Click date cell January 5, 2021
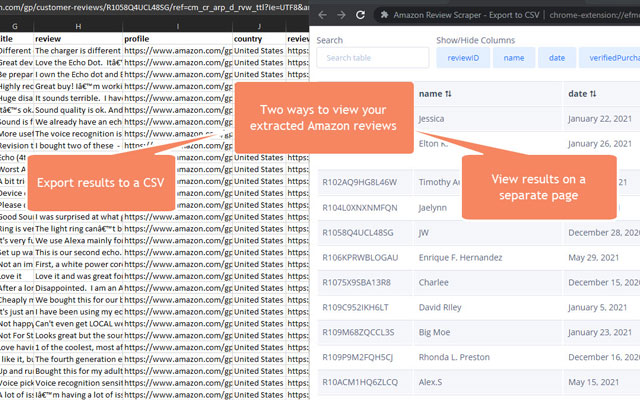This screenshot has height=400, width=640. pos(597,307)
